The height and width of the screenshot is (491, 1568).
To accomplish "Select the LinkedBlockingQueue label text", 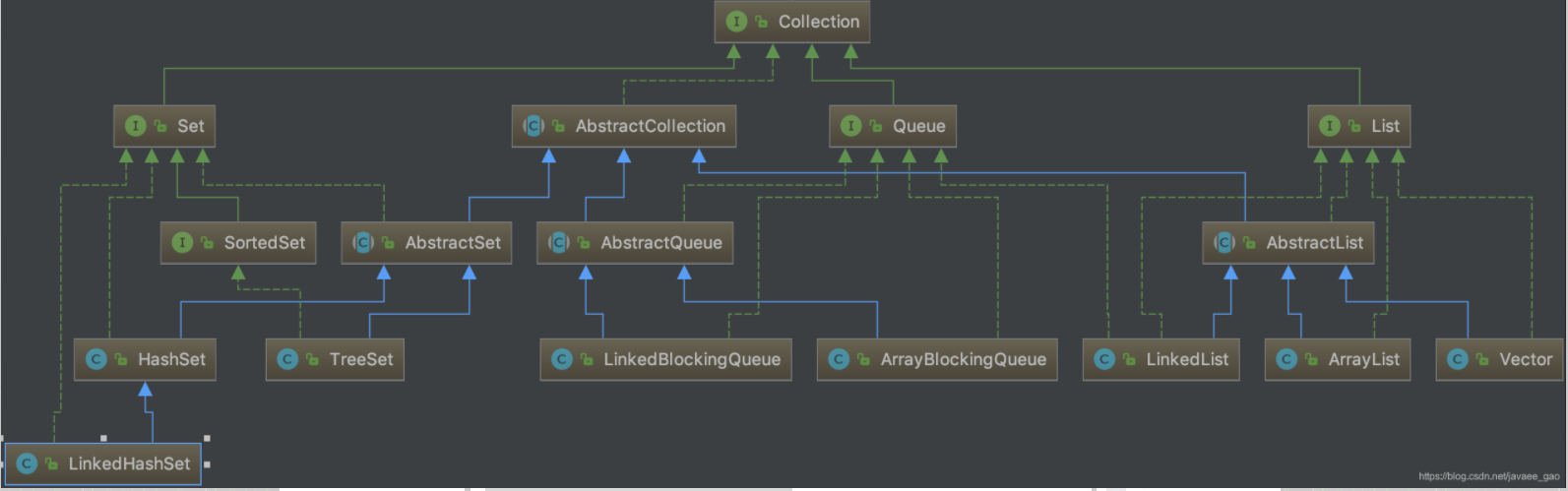I will click(x=692, y=360).
